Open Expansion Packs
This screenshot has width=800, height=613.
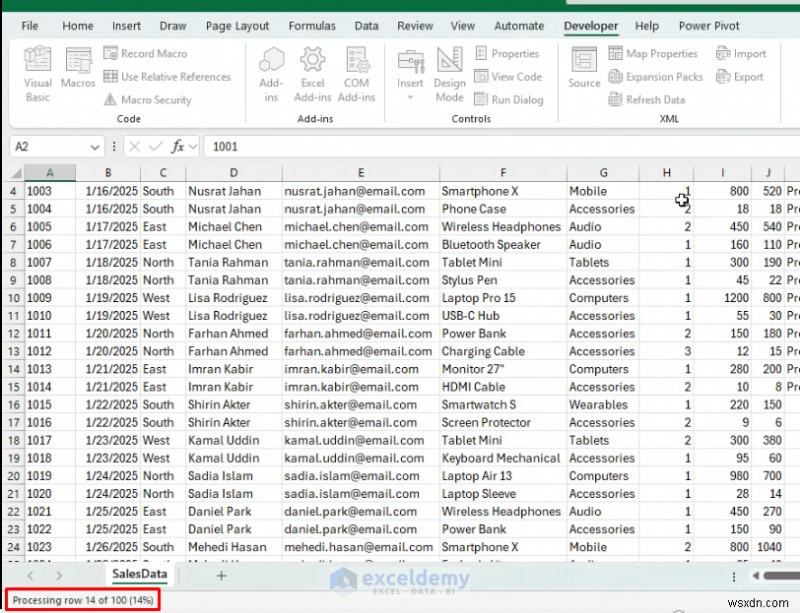(656, 77)
